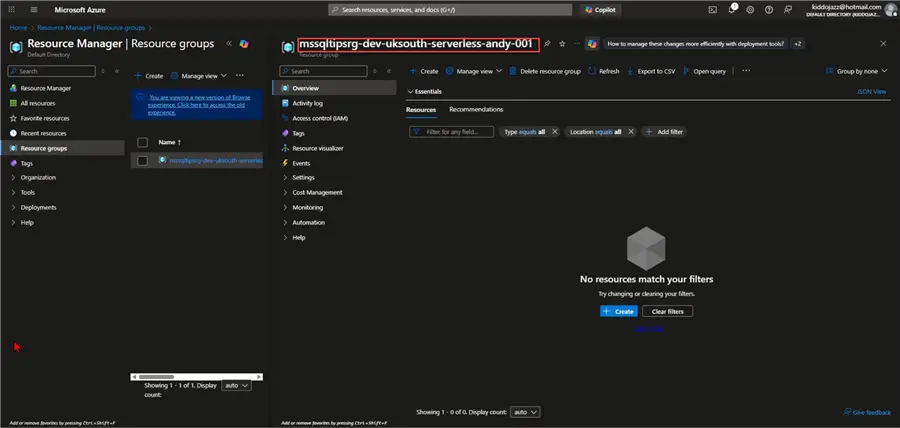
Task: Open more options ellipsis next to star
Action: (577, 44)
